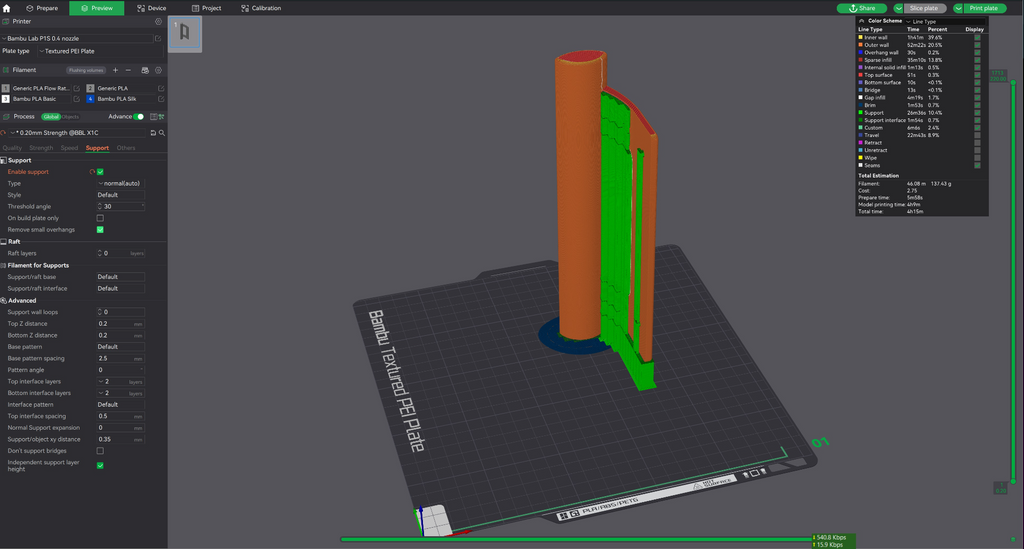Select plate 1 thumbnail
This screenshot has height=549, width=1024.
coord(185,33)
